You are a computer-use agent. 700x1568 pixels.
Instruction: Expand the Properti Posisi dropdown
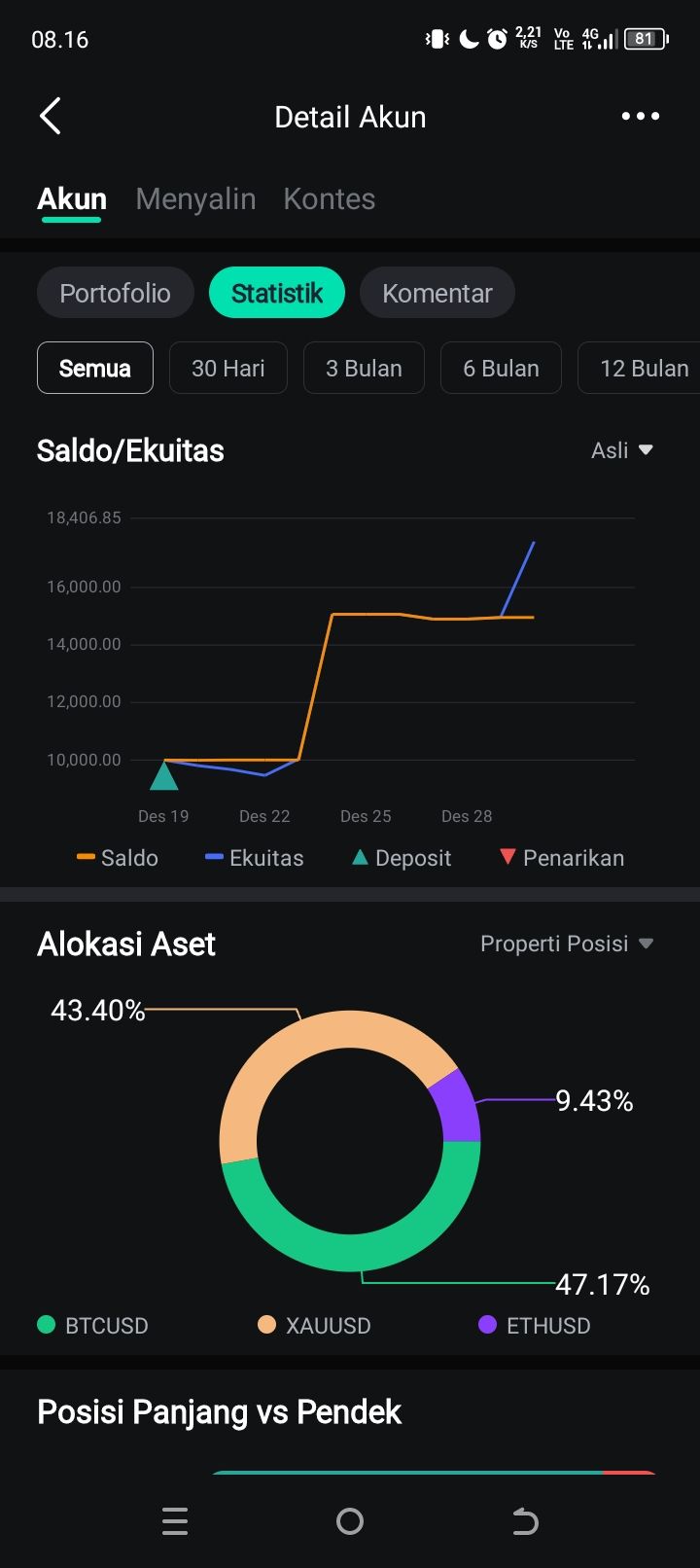pyautogui.click(x=566, y=944)
